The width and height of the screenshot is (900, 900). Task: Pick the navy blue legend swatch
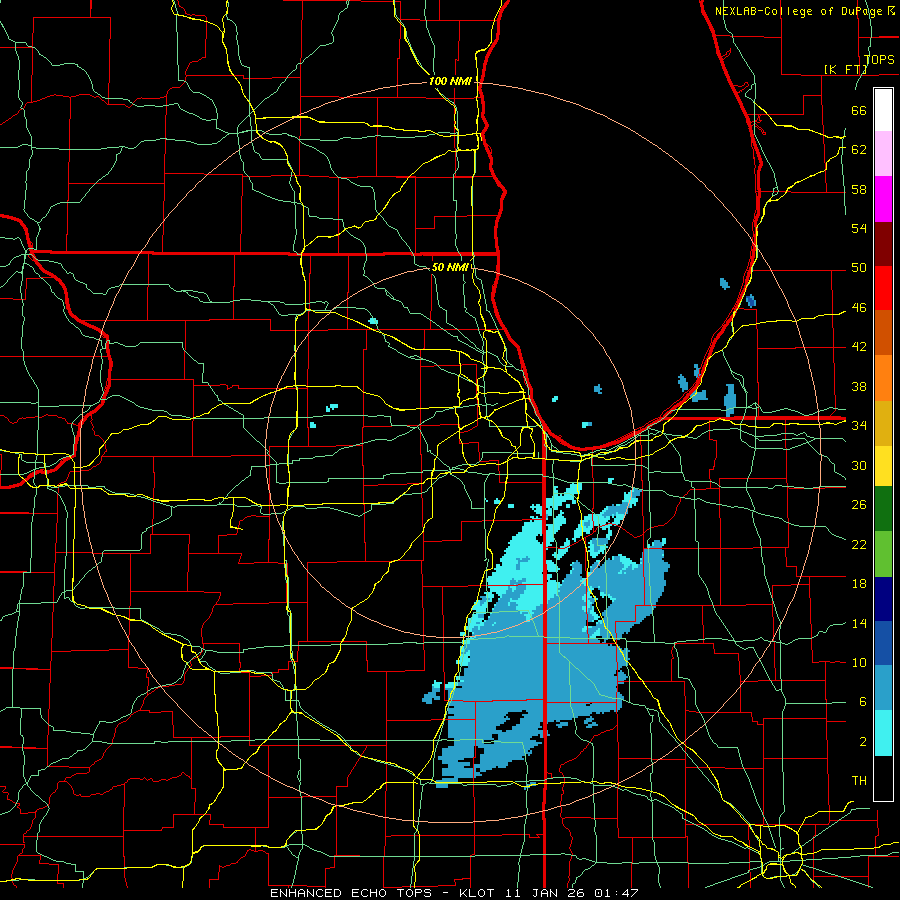pos(883,599)
